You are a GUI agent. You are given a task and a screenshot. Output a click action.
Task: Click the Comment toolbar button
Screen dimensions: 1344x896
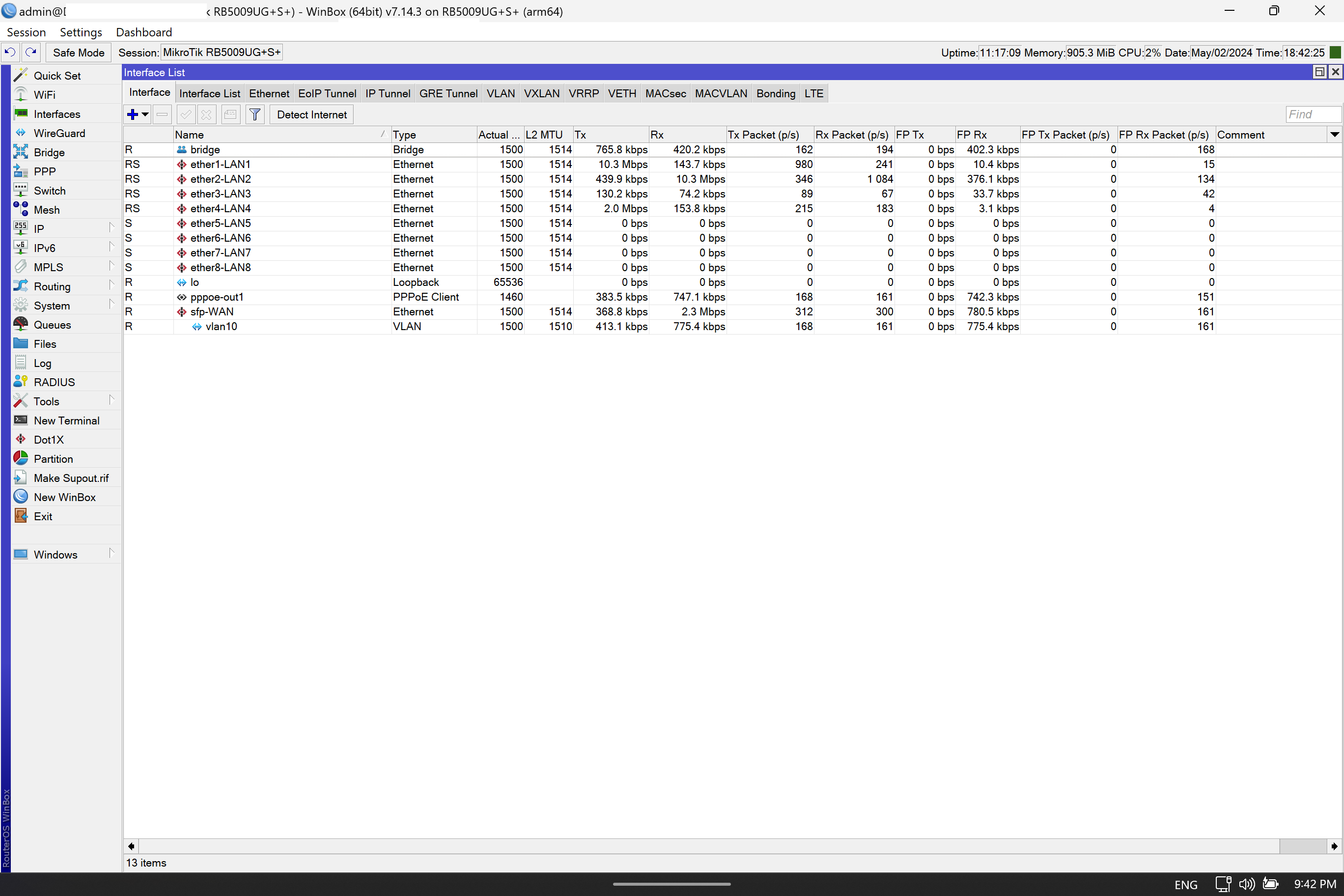(x=230, y=115)
